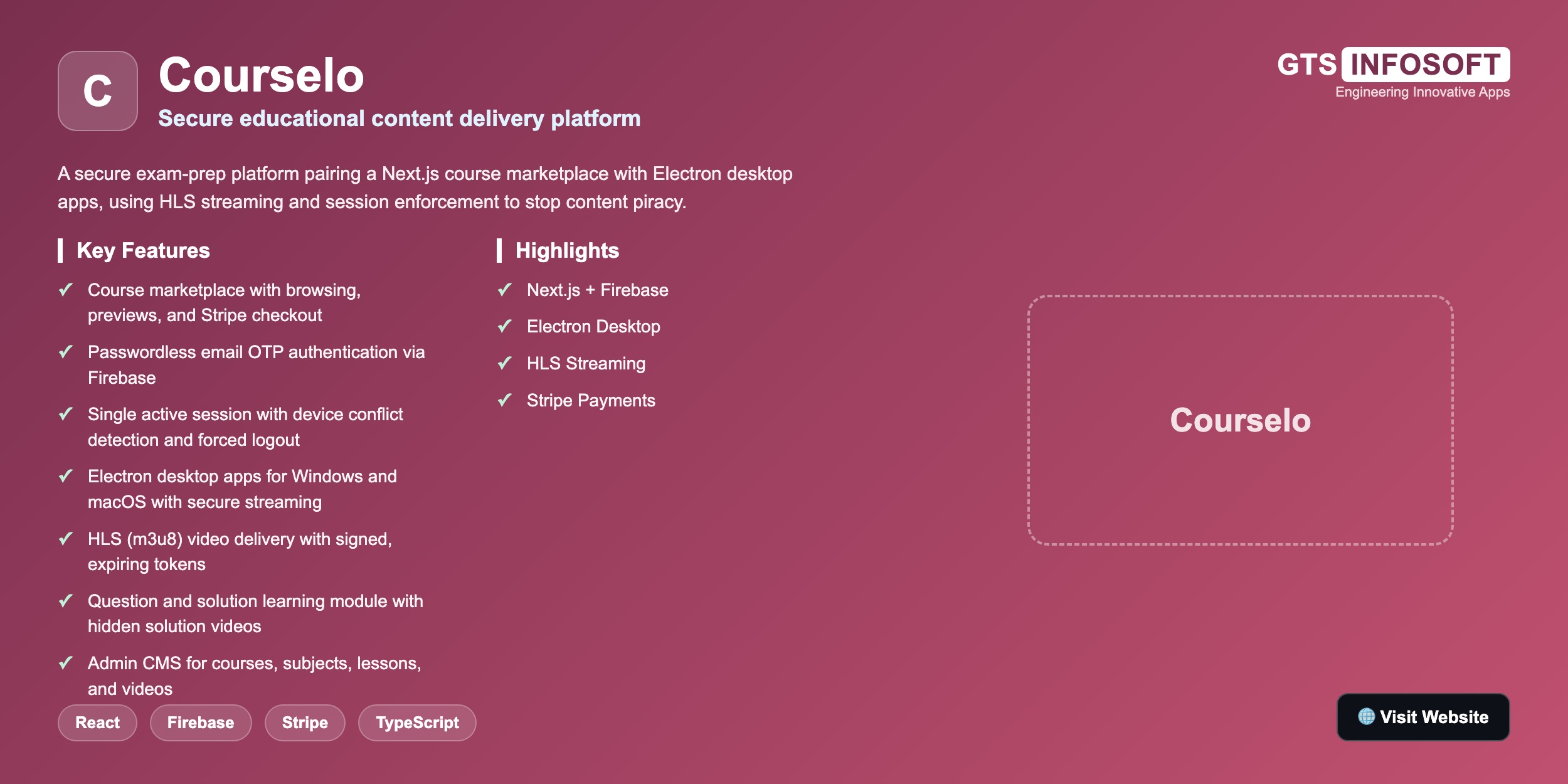The width and height of the screenshot is (1568, 784).
Task: Click 'Passwordless email OTP authentication' feature text
Action: tap(257, 364)
